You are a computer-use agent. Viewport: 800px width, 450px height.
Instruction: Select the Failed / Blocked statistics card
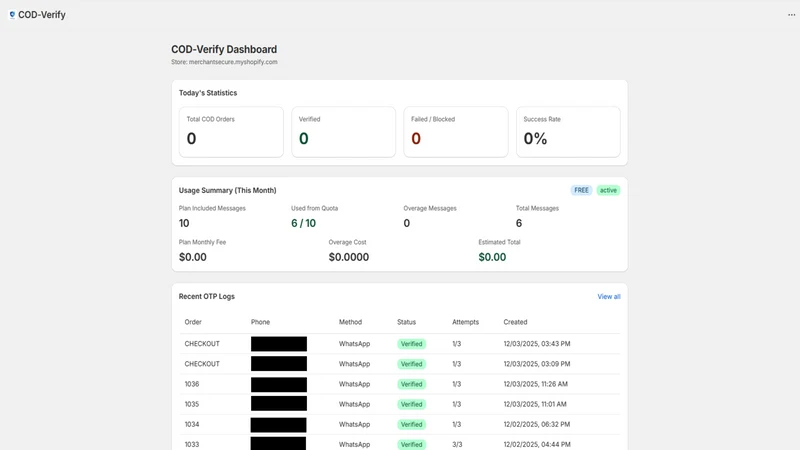pos(456,132)
